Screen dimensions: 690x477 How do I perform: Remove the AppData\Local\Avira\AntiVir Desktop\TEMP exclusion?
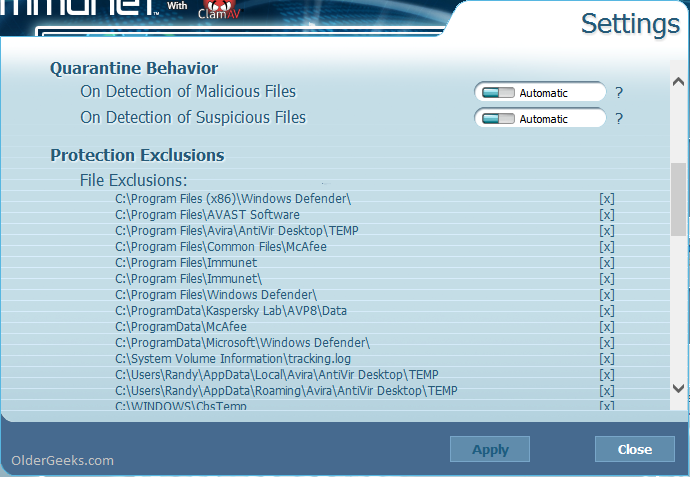coord(606,375)
